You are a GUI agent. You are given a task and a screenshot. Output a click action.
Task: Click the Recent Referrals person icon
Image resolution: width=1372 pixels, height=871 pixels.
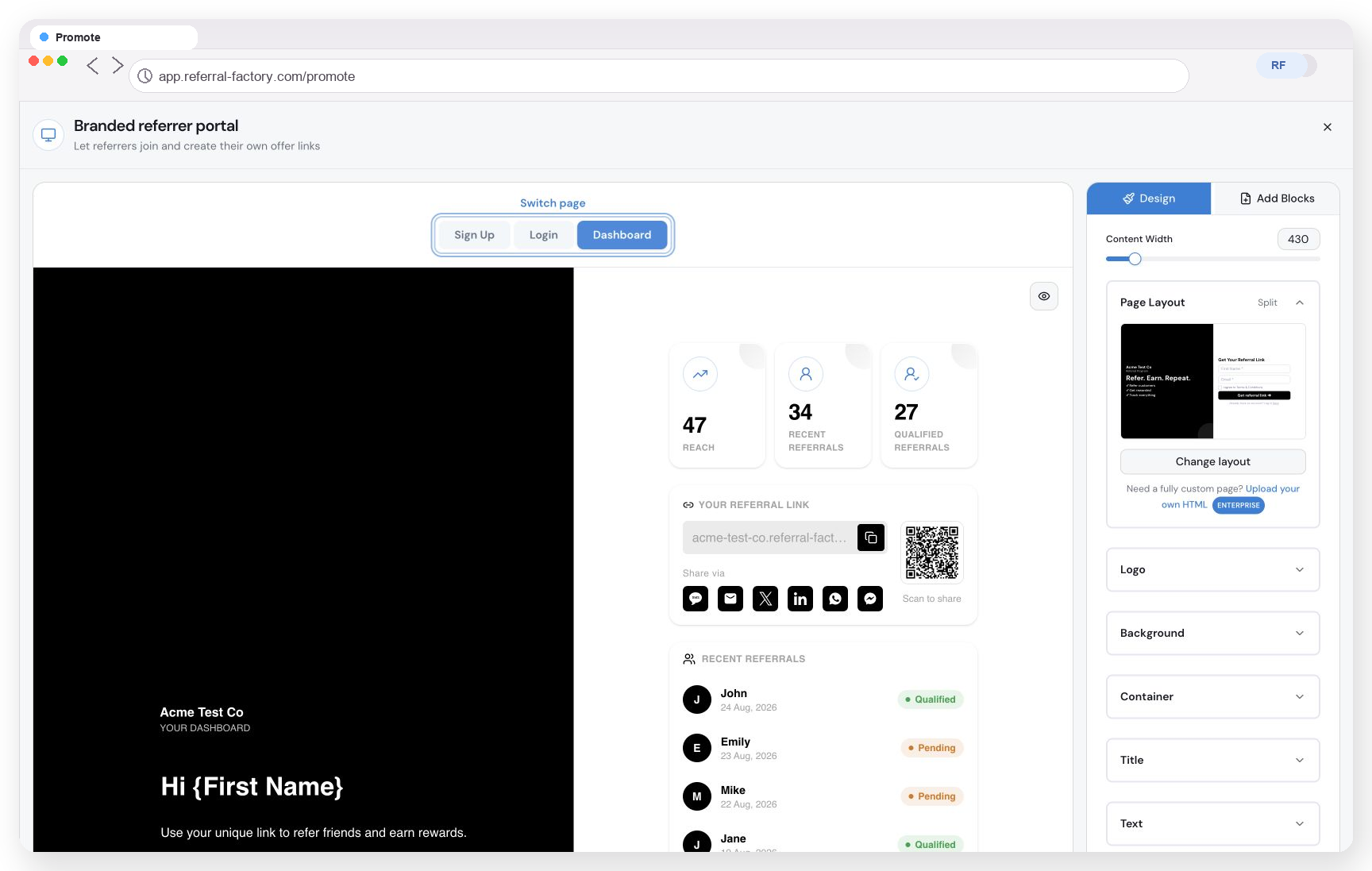coord(806,374)
